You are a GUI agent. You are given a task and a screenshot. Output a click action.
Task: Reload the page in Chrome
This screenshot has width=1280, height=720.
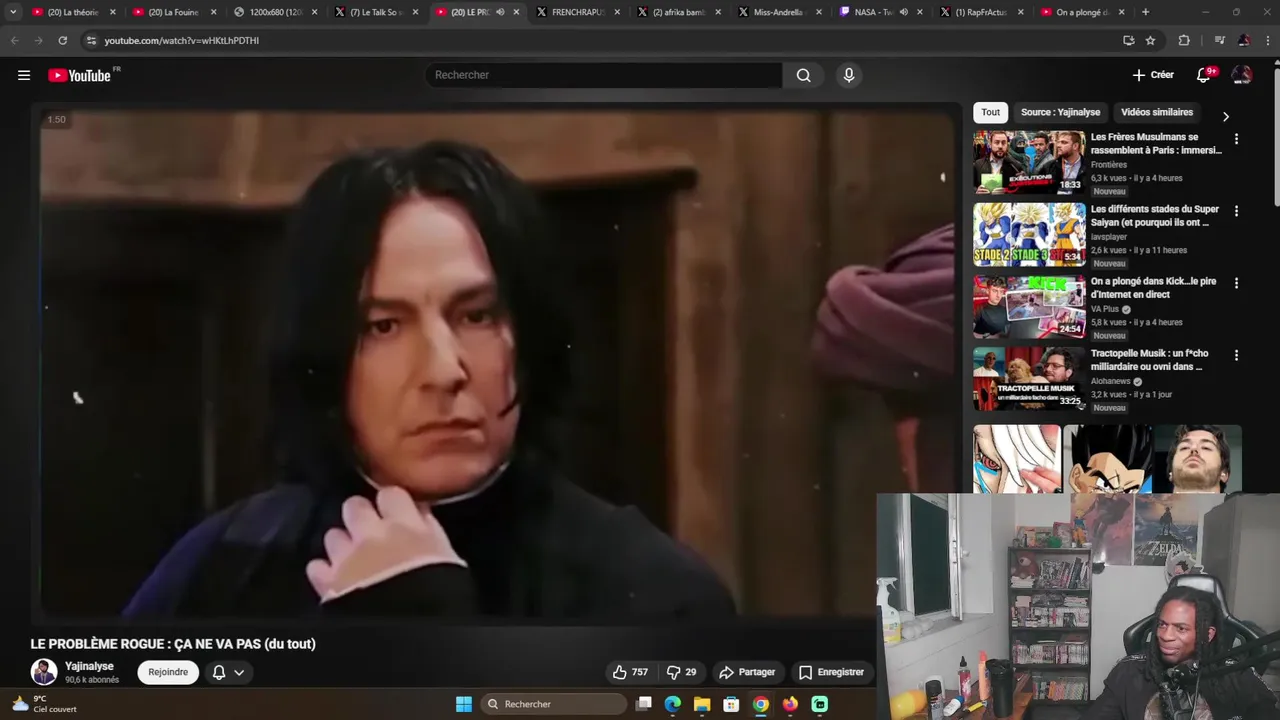click(62, 40)
